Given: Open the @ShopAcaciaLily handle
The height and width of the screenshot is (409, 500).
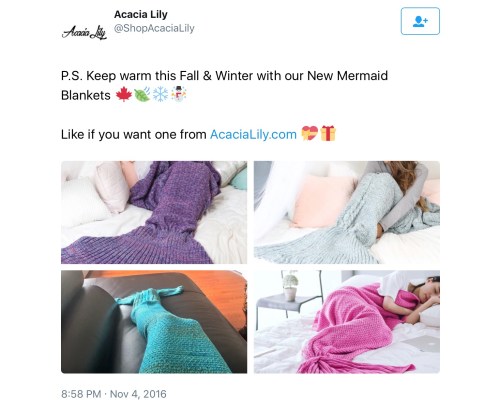Looking at the screenshot, I should tap(154, 28).
